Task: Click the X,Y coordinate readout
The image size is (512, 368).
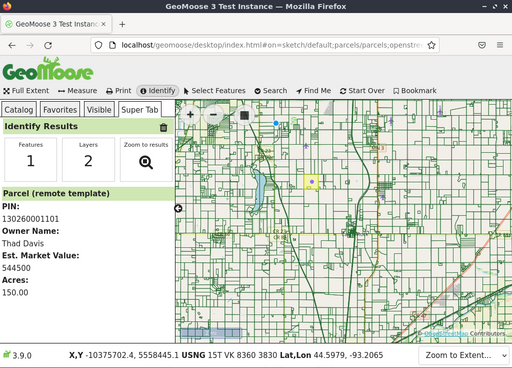Action: [124, 355]
